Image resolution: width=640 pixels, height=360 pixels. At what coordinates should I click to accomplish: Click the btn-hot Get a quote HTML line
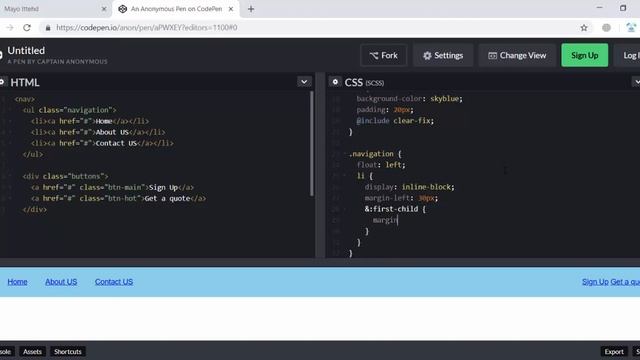point(118,198)
